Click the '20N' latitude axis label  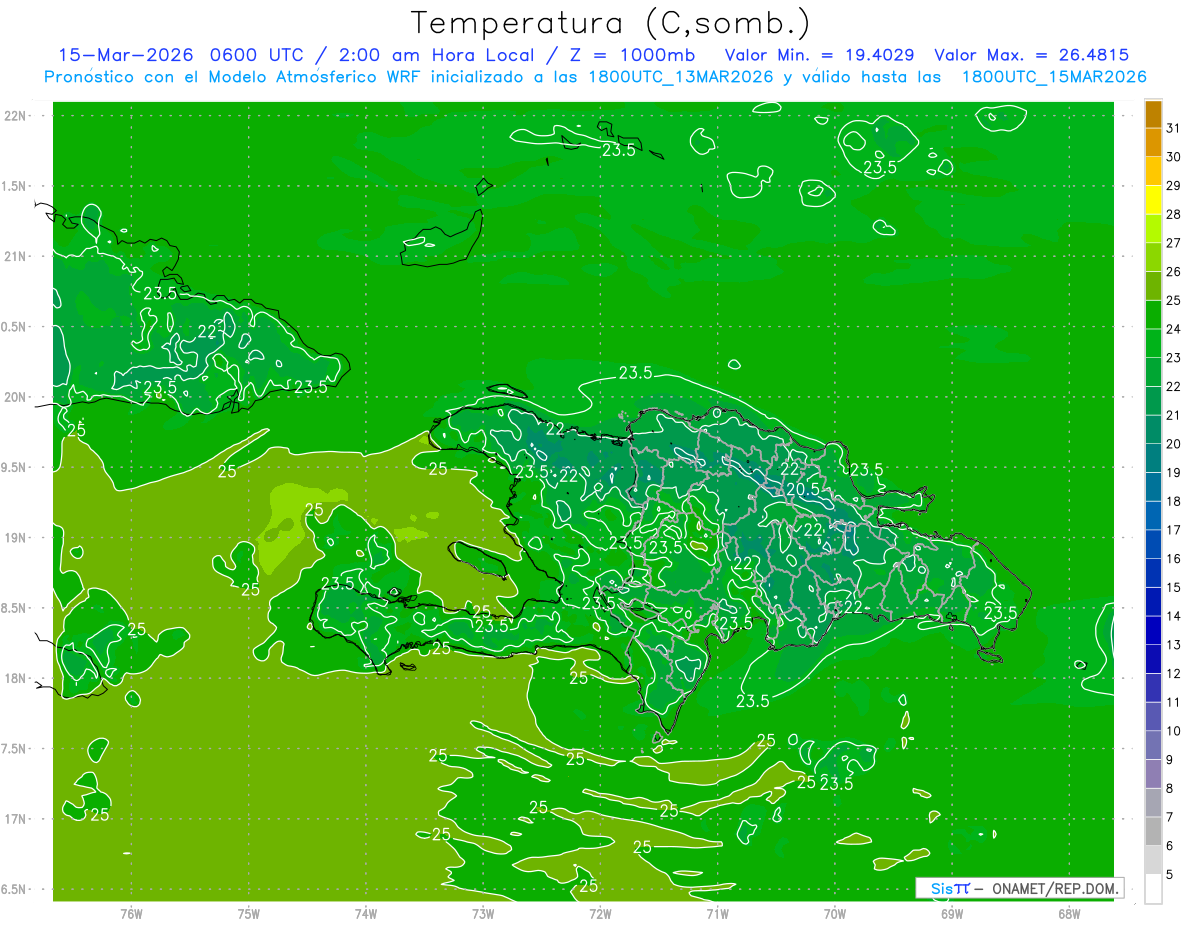coord(15,397)
